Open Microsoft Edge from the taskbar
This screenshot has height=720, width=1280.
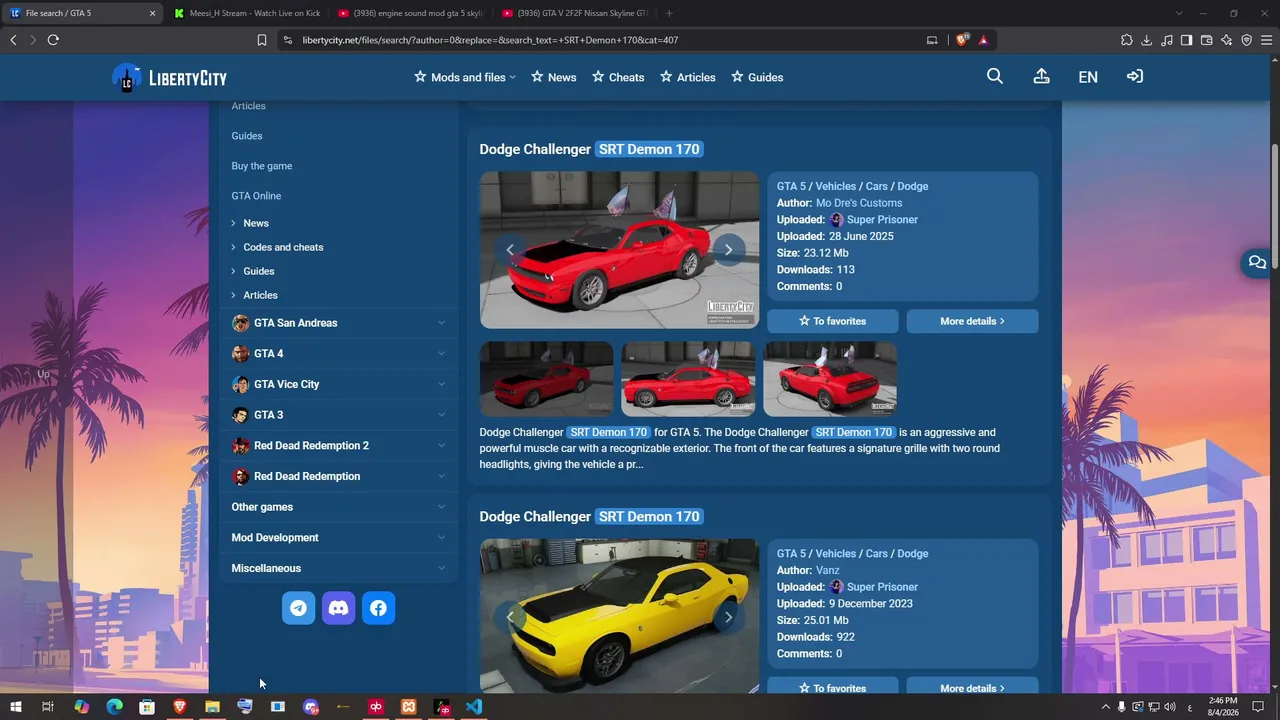(x=114, y=707)
